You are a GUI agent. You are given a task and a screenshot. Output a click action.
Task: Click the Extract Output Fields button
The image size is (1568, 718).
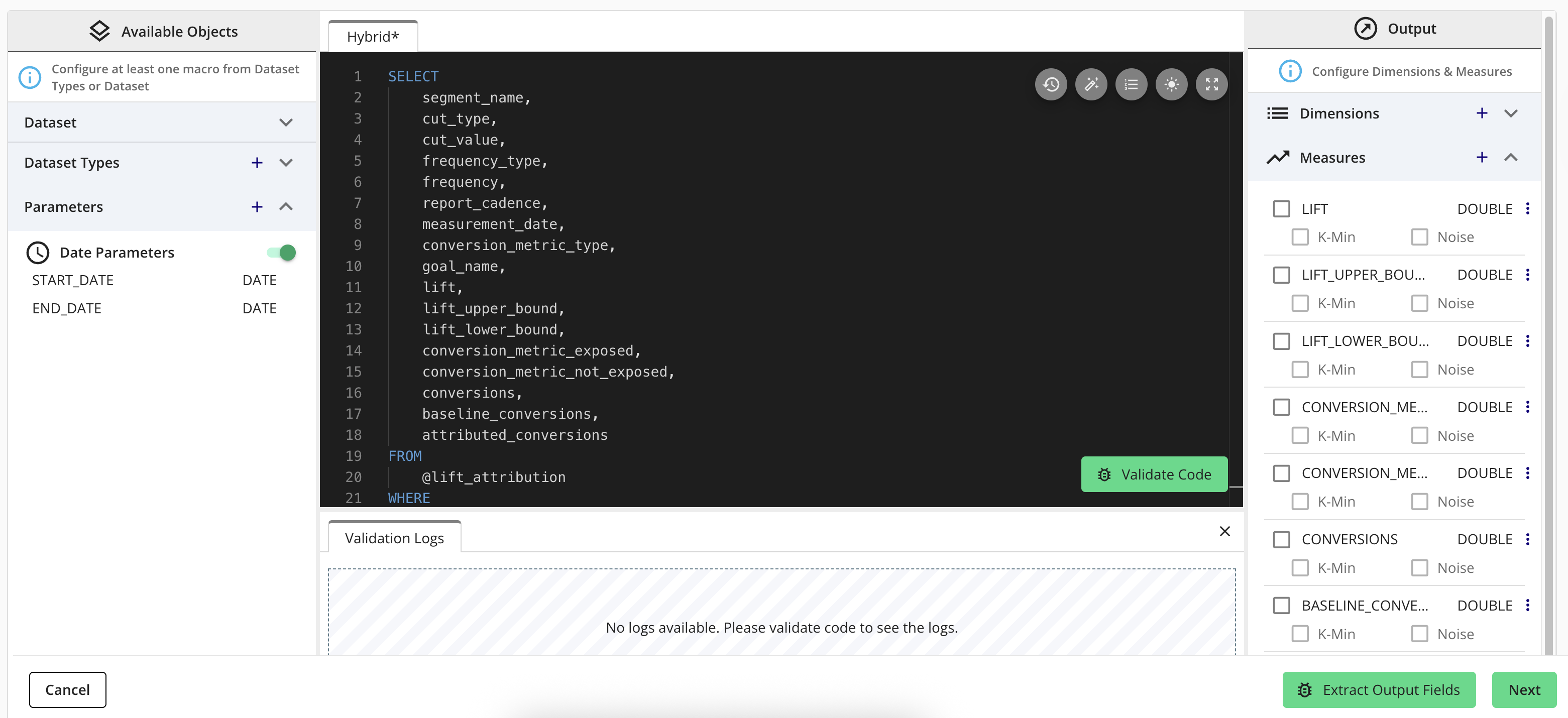point(1378,689)
